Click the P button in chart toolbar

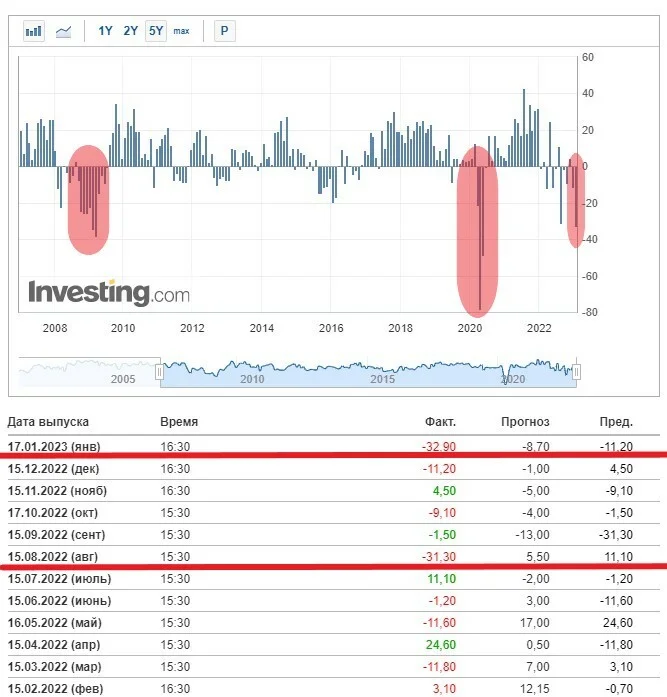(x=224, y=31)
